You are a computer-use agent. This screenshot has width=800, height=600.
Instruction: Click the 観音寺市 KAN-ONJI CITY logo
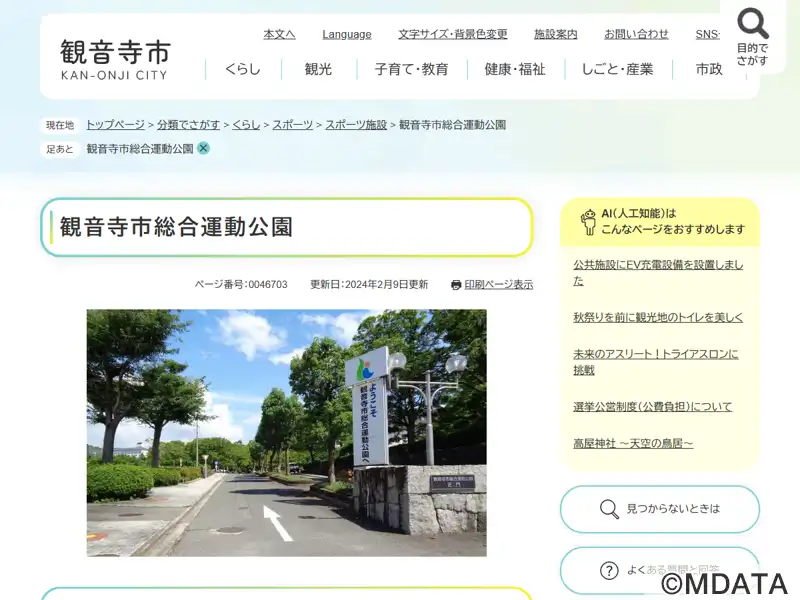[115, 59]
